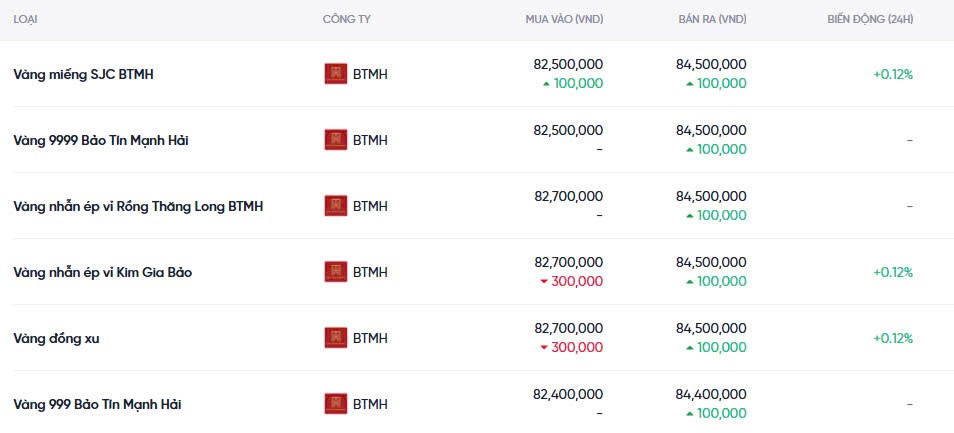The width and height of the screenshot is (954, 433).
Task: Click BTMH logo in Vàng 9999 row
Action: tap(336, 140)
